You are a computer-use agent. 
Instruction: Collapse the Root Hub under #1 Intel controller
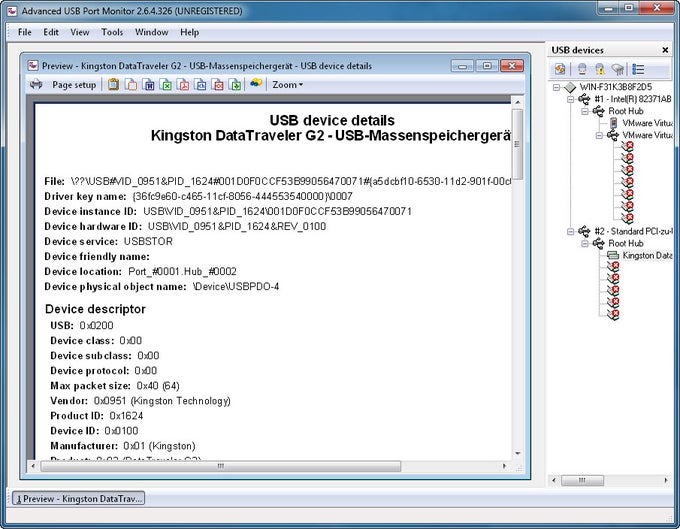[x=585, y=111]
